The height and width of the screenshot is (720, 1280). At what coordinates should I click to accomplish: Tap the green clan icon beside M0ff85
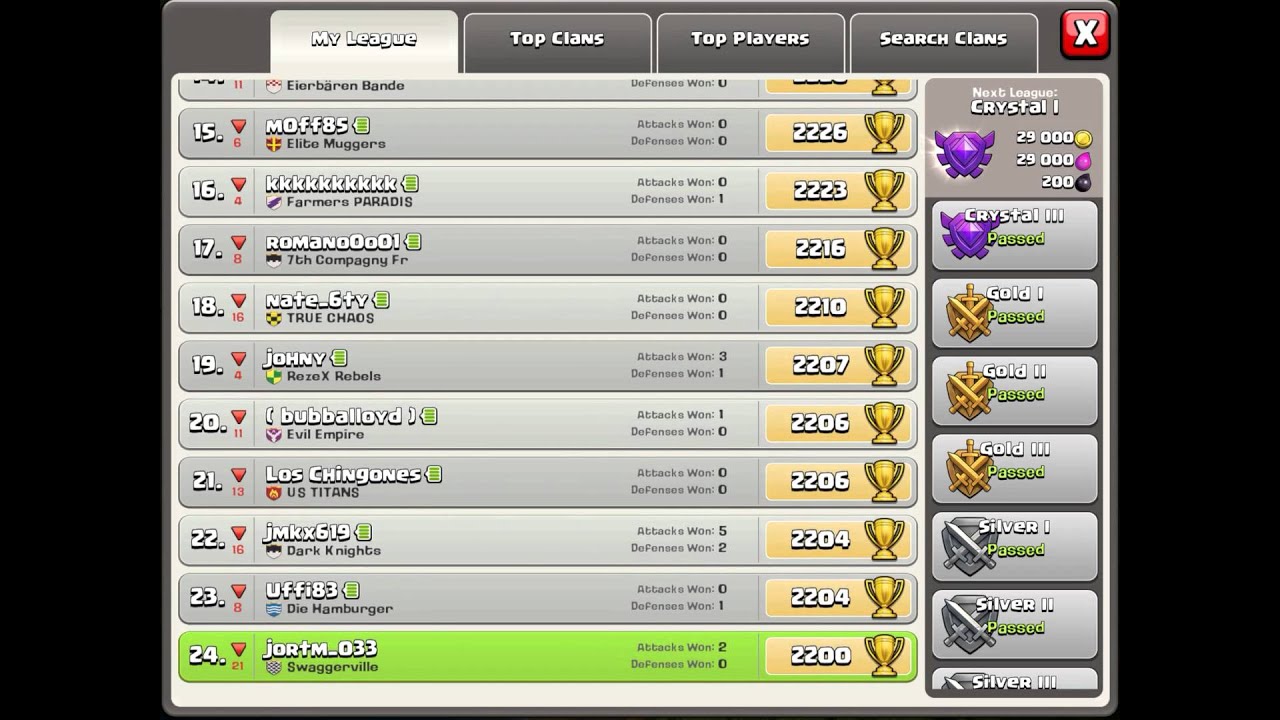[361, 125]
